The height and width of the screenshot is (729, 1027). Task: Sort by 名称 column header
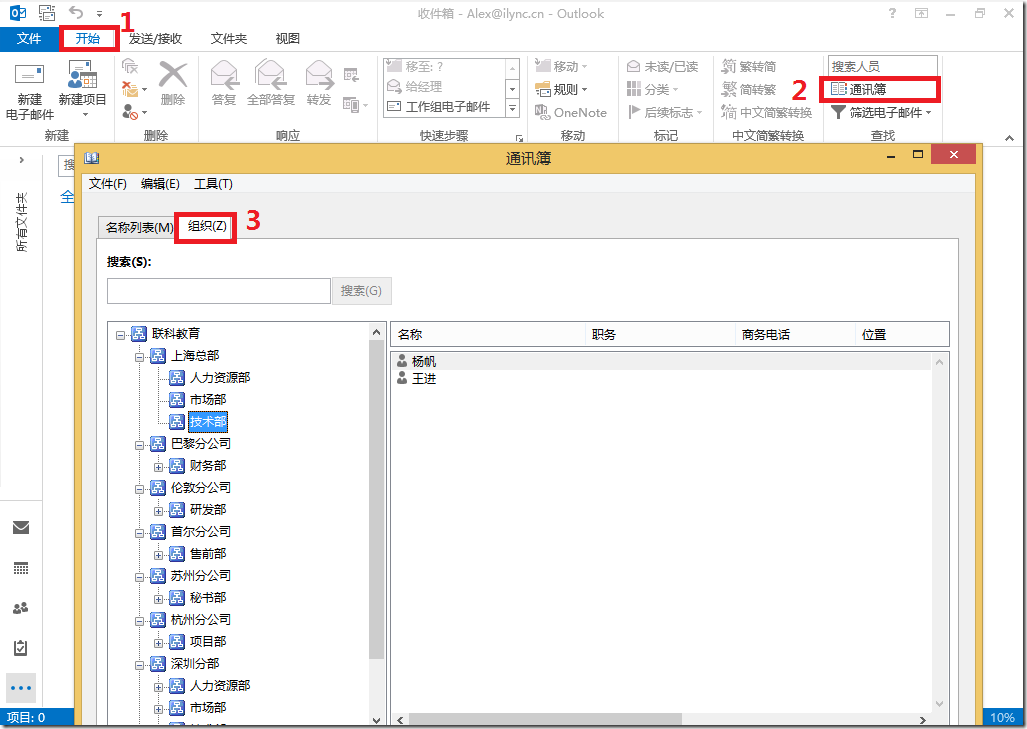point(488,335)
